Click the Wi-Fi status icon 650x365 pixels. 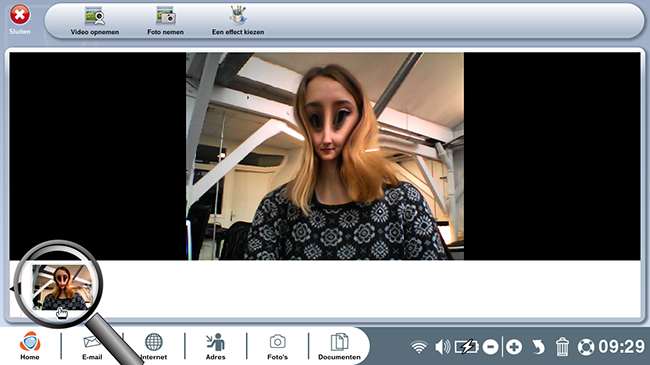(419, 347)
